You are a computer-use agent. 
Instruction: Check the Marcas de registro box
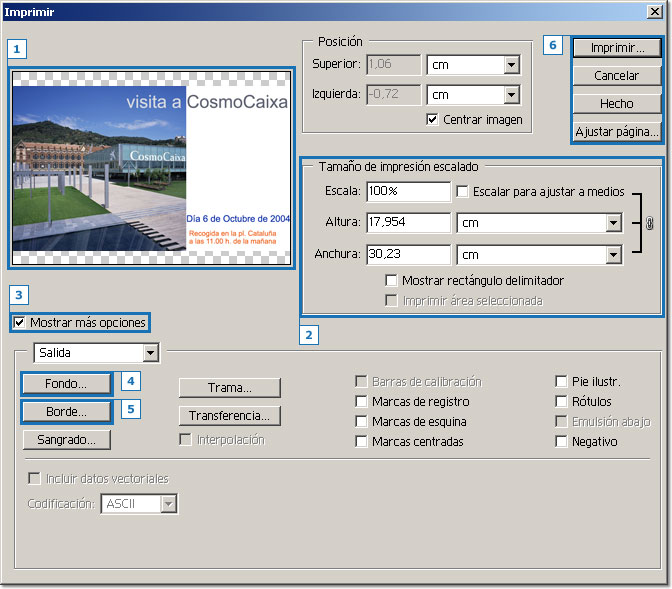coord(362,402)
